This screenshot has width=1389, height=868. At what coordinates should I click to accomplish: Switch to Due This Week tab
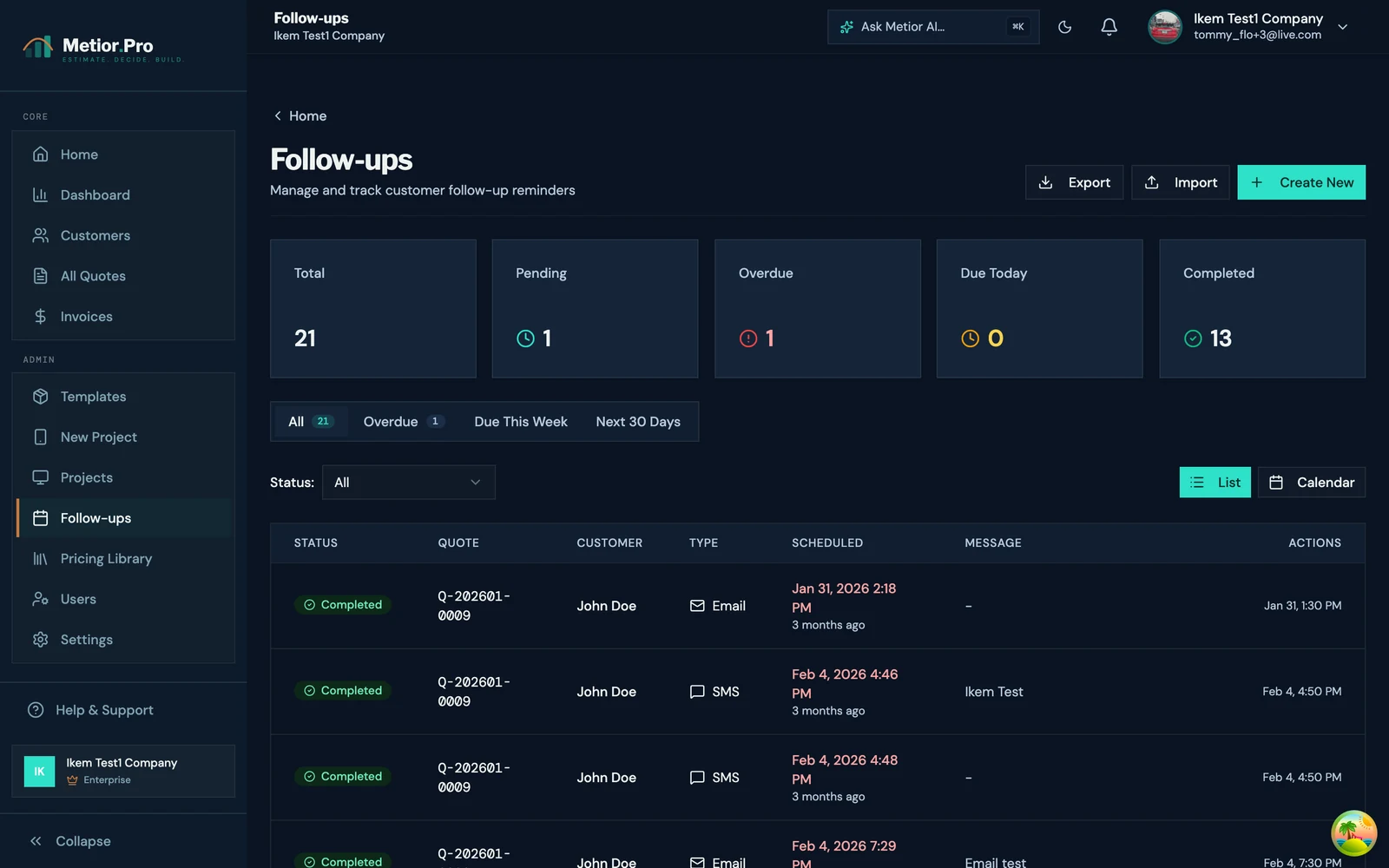tap(521, 422)
